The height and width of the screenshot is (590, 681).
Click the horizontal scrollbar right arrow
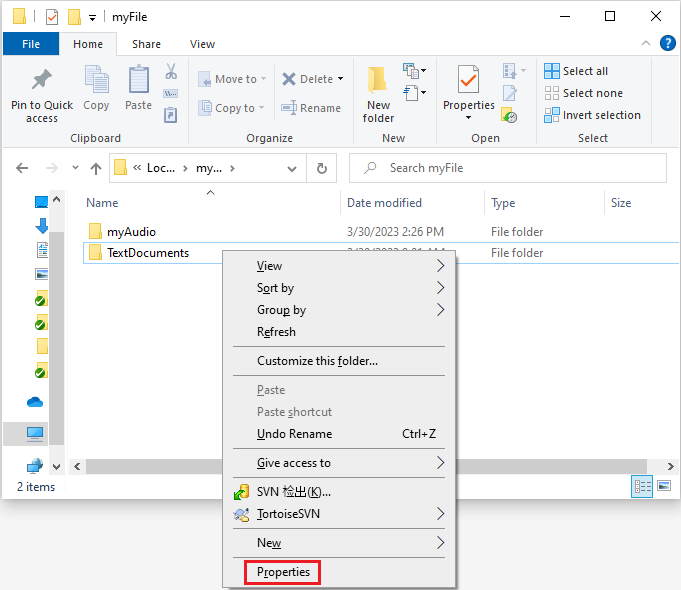point(671,466)
